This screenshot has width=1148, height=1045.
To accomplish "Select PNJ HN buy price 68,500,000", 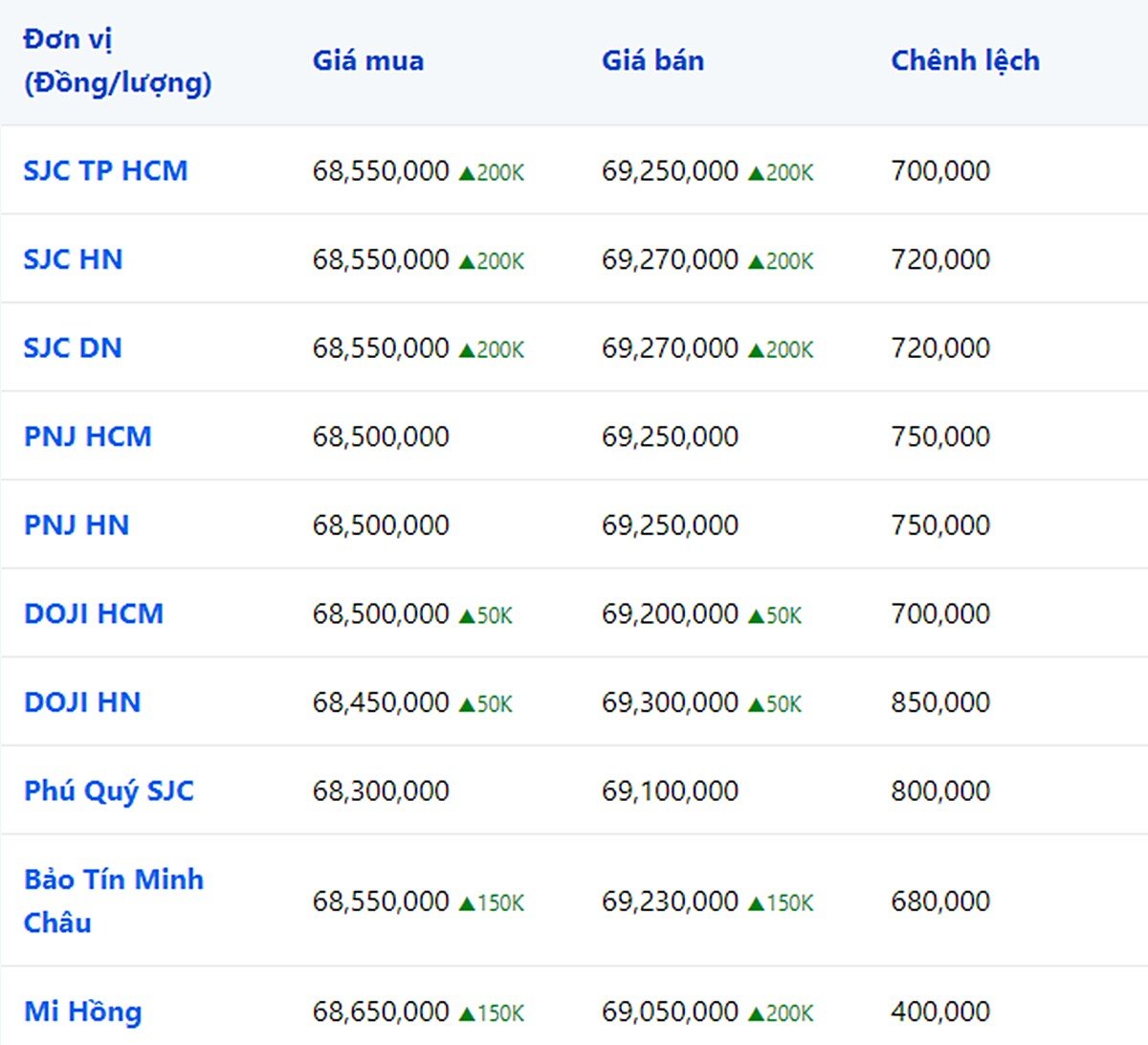I will click(381, 525).
